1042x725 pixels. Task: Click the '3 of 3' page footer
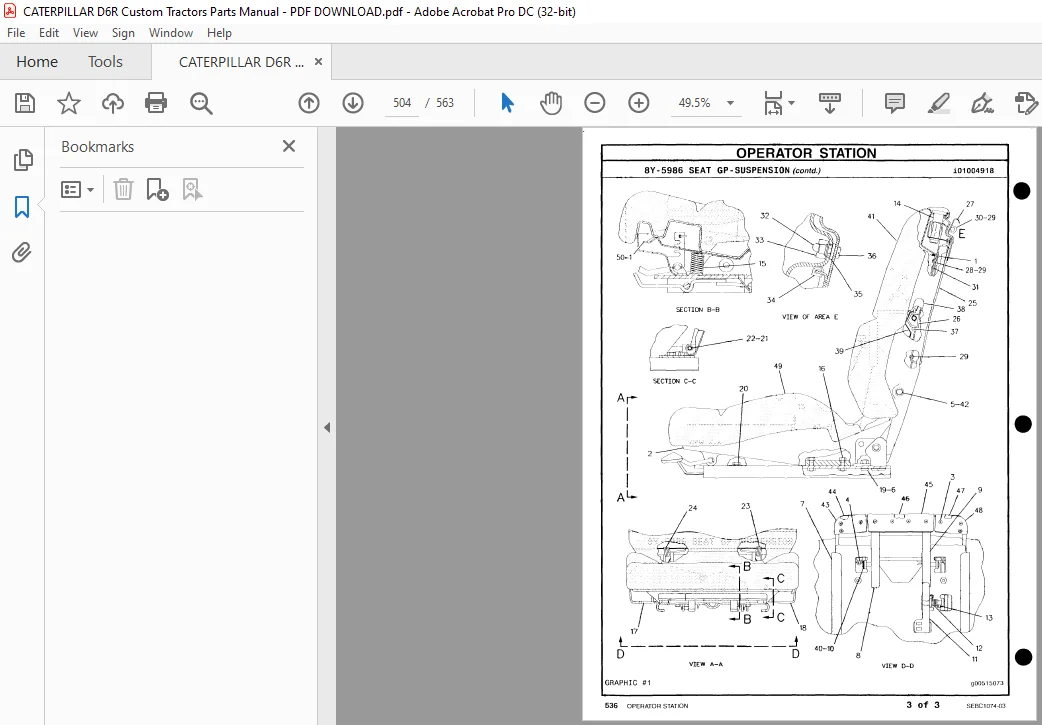point(922,705)
